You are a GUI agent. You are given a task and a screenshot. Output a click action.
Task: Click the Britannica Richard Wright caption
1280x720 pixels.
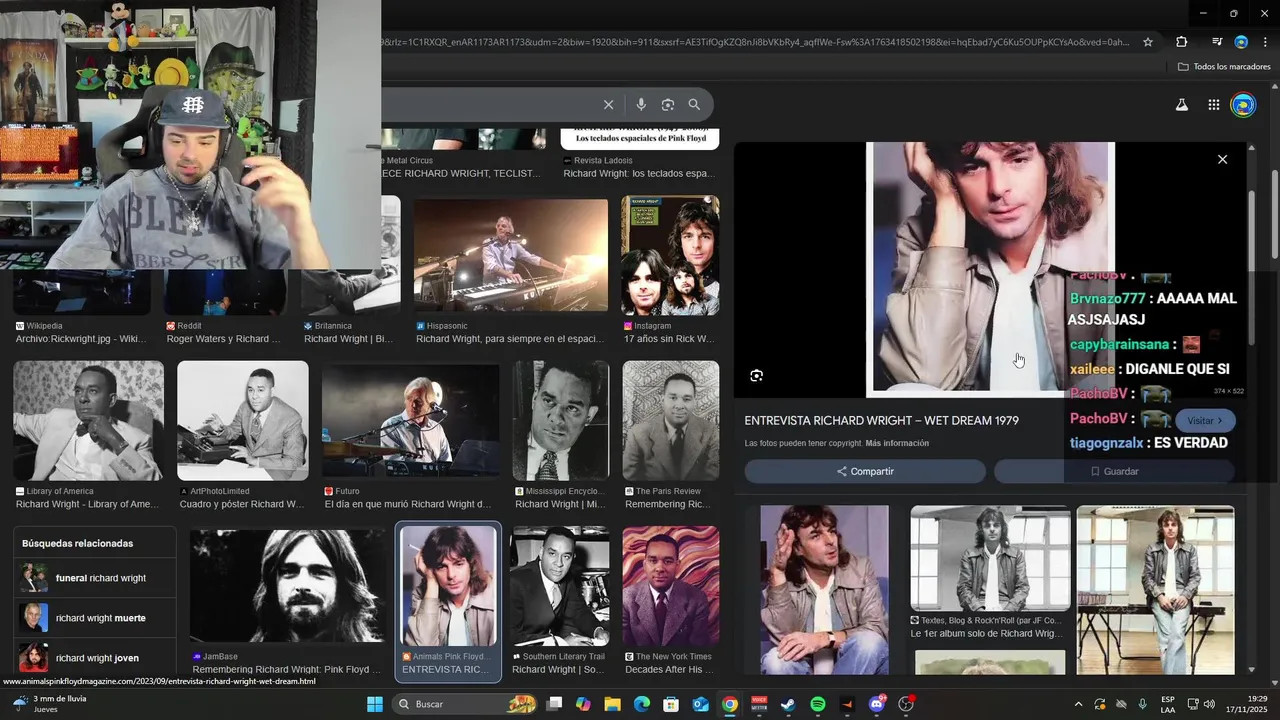347,339
